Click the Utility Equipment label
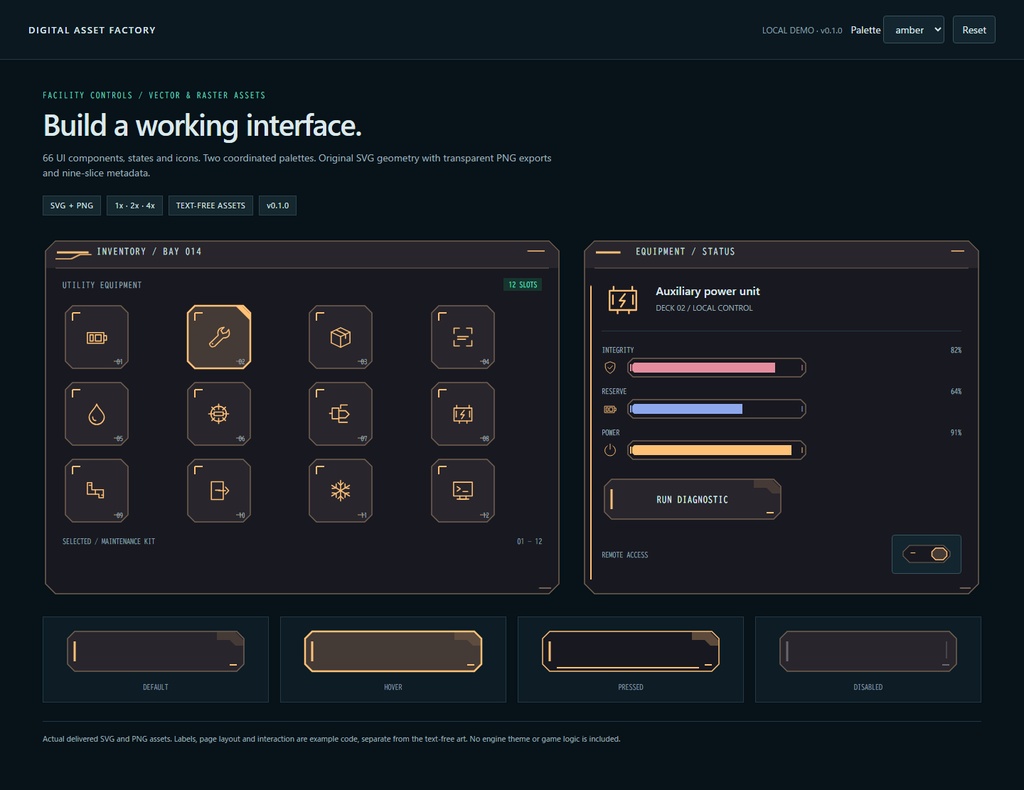The height and width of the screenshot is (790, 1024). 102,285
